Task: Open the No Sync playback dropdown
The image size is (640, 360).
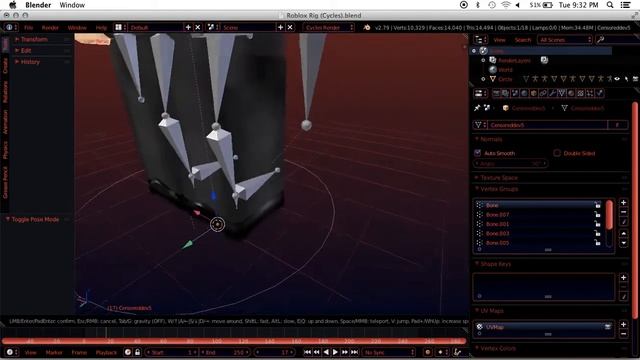Action: [x=389, y=352]
